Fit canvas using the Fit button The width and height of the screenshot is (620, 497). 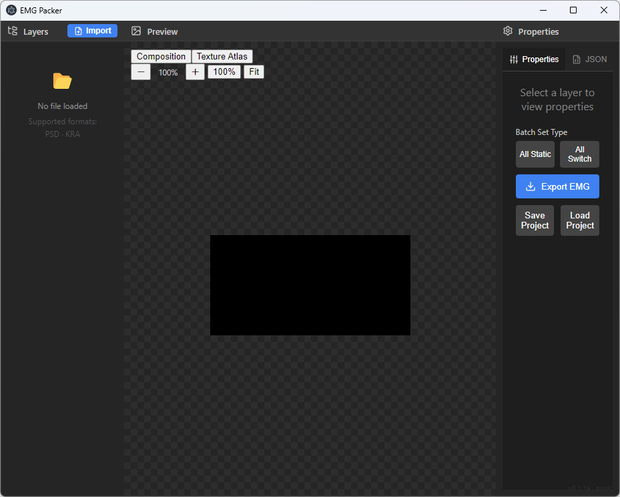tap(254, 72)
